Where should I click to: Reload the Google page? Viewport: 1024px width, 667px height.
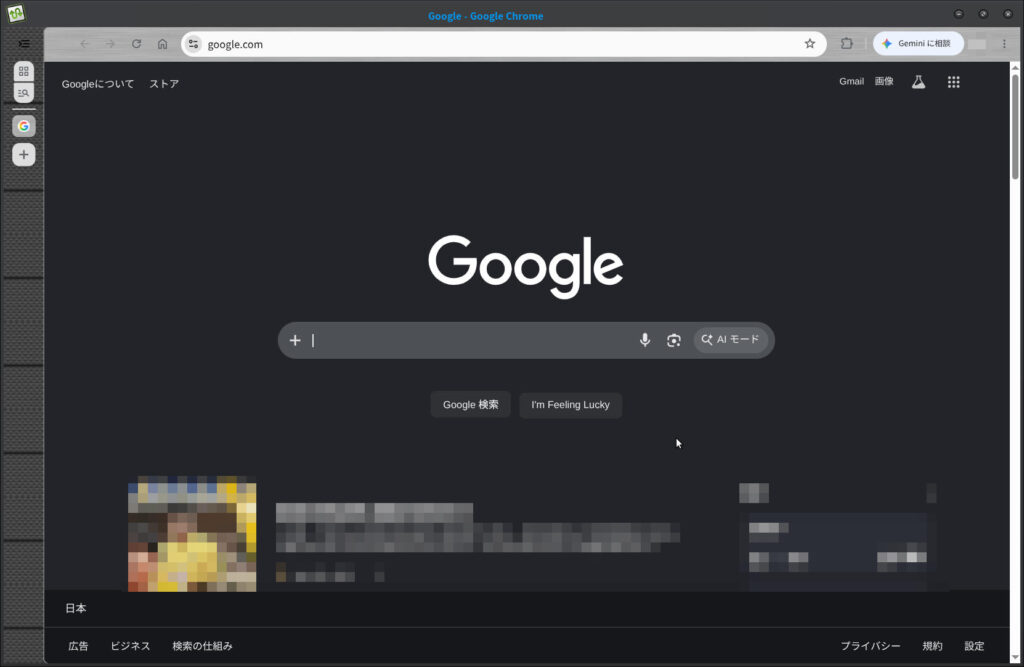136,44
